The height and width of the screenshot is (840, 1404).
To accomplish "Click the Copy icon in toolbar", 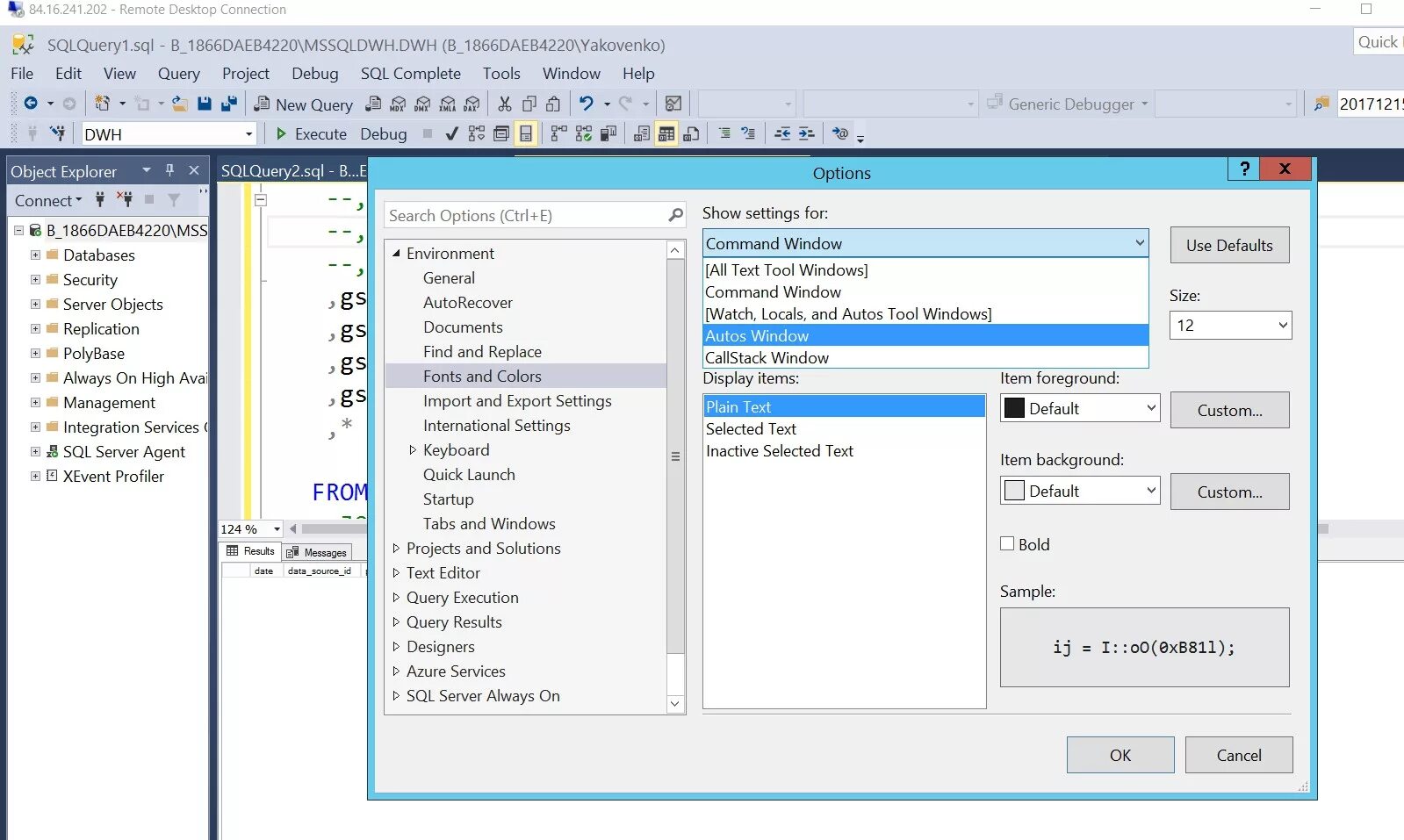I will pyautogui.click(x=529, y=104).
